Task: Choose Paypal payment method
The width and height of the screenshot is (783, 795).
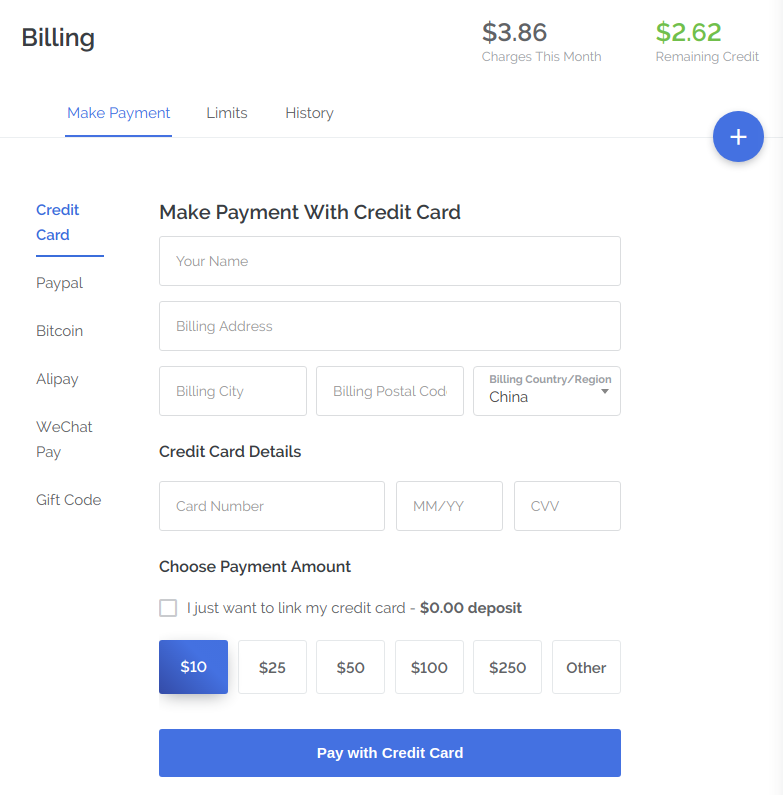Action: coord(59,283)
